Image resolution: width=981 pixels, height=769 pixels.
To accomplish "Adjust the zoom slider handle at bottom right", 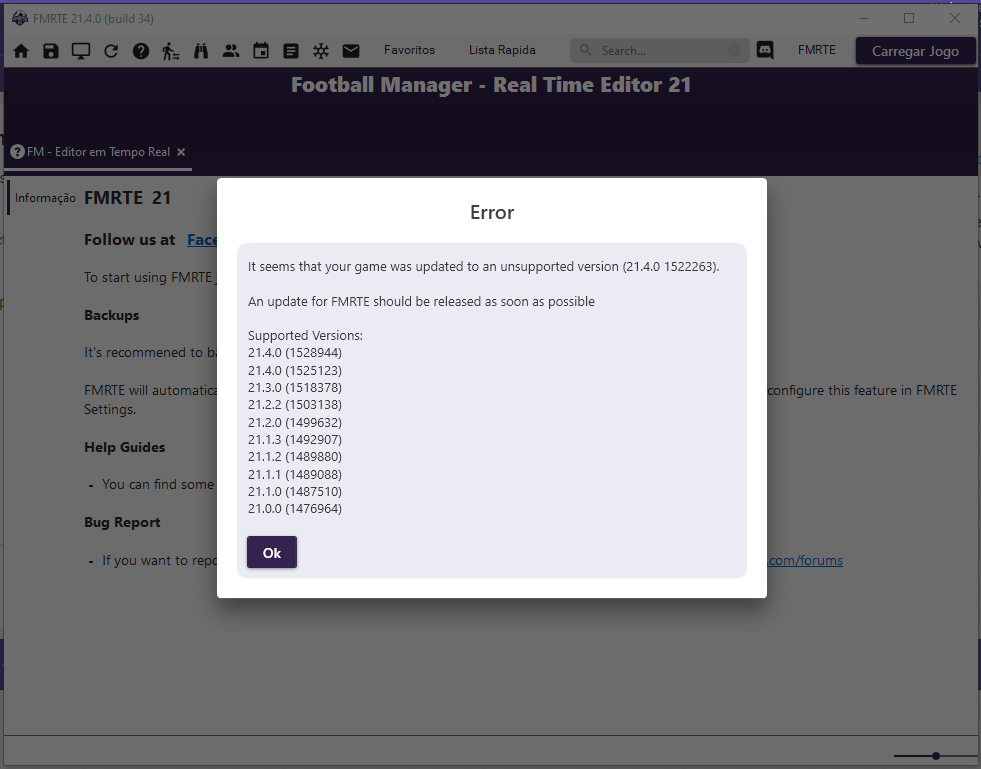I will coord(936,756).
